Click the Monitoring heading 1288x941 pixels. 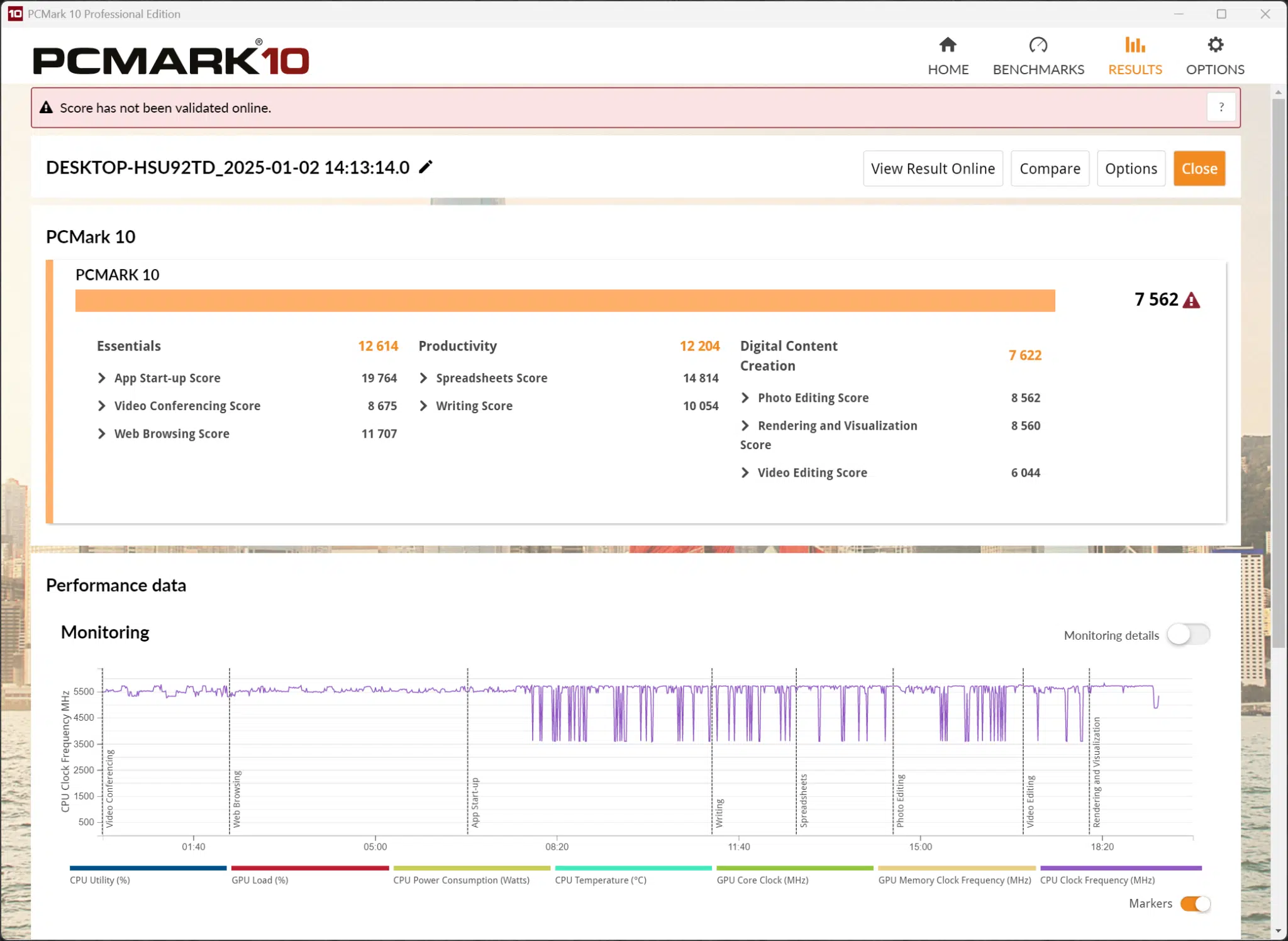tap(105, 632)
